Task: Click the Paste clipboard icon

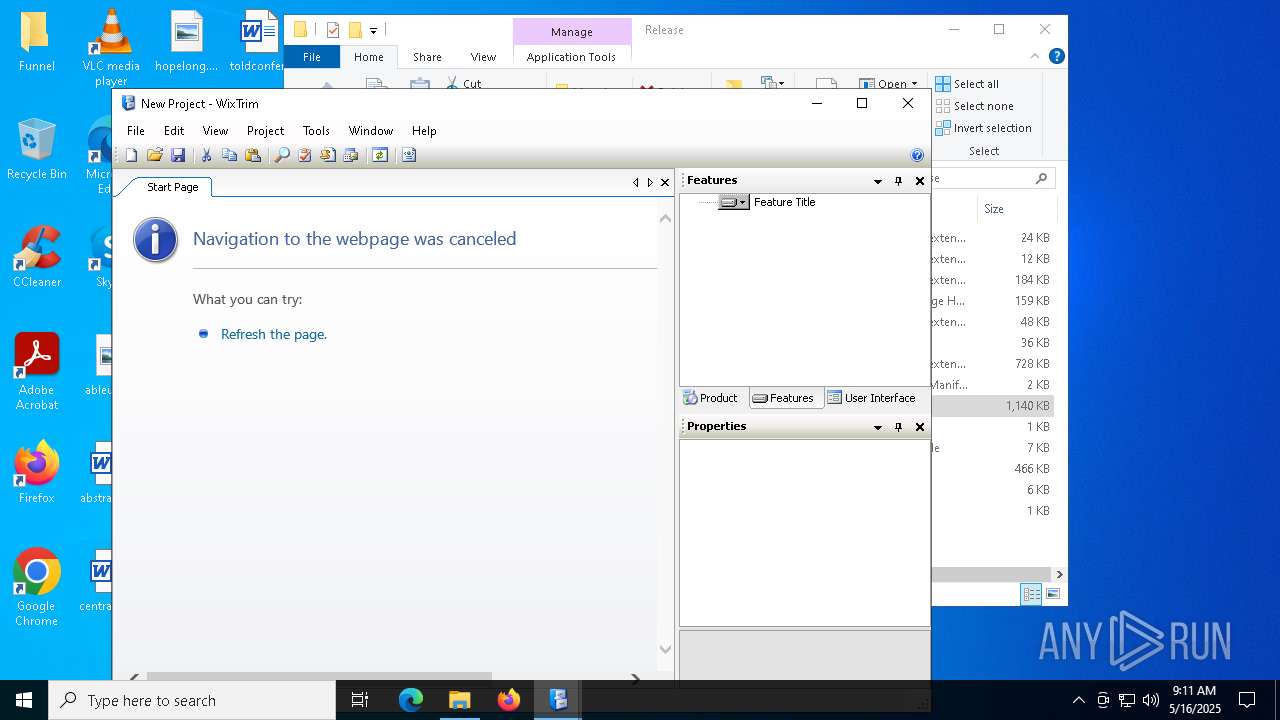Action: [253, 155]
